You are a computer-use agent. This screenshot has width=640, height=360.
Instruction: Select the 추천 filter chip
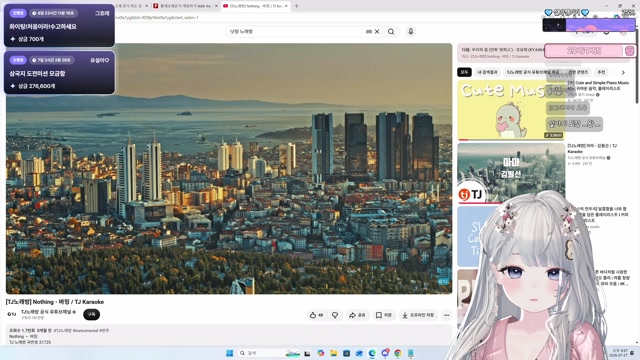tap(601, 72)
